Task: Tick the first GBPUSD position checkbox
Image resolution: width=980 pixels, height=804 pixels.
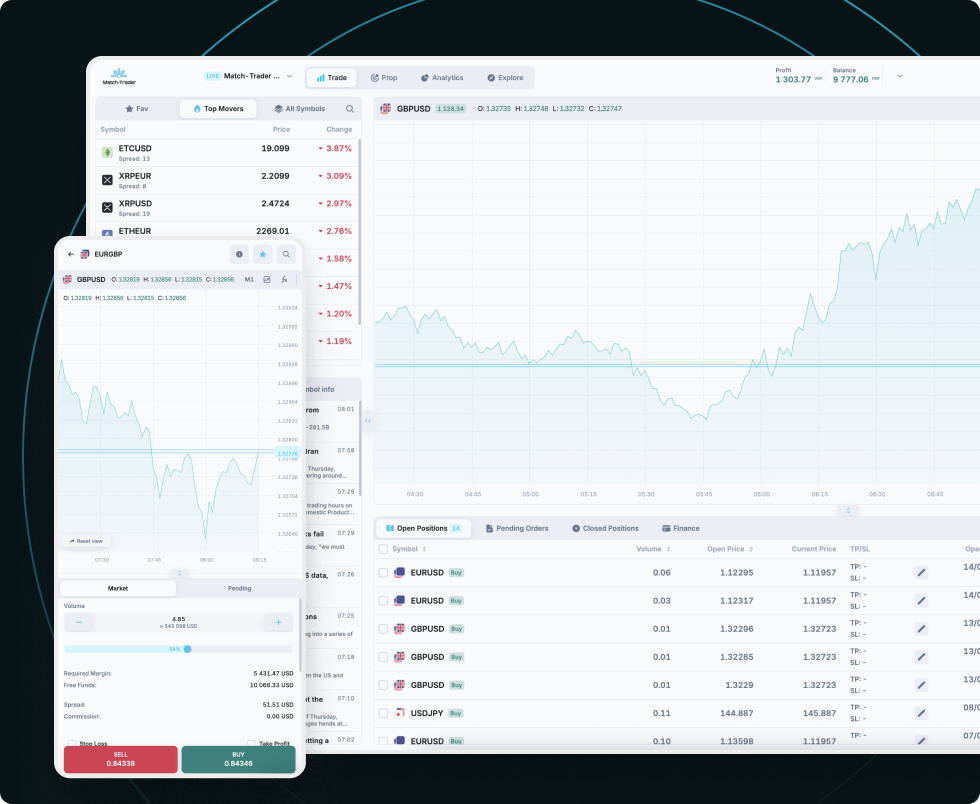Action: 383,629
